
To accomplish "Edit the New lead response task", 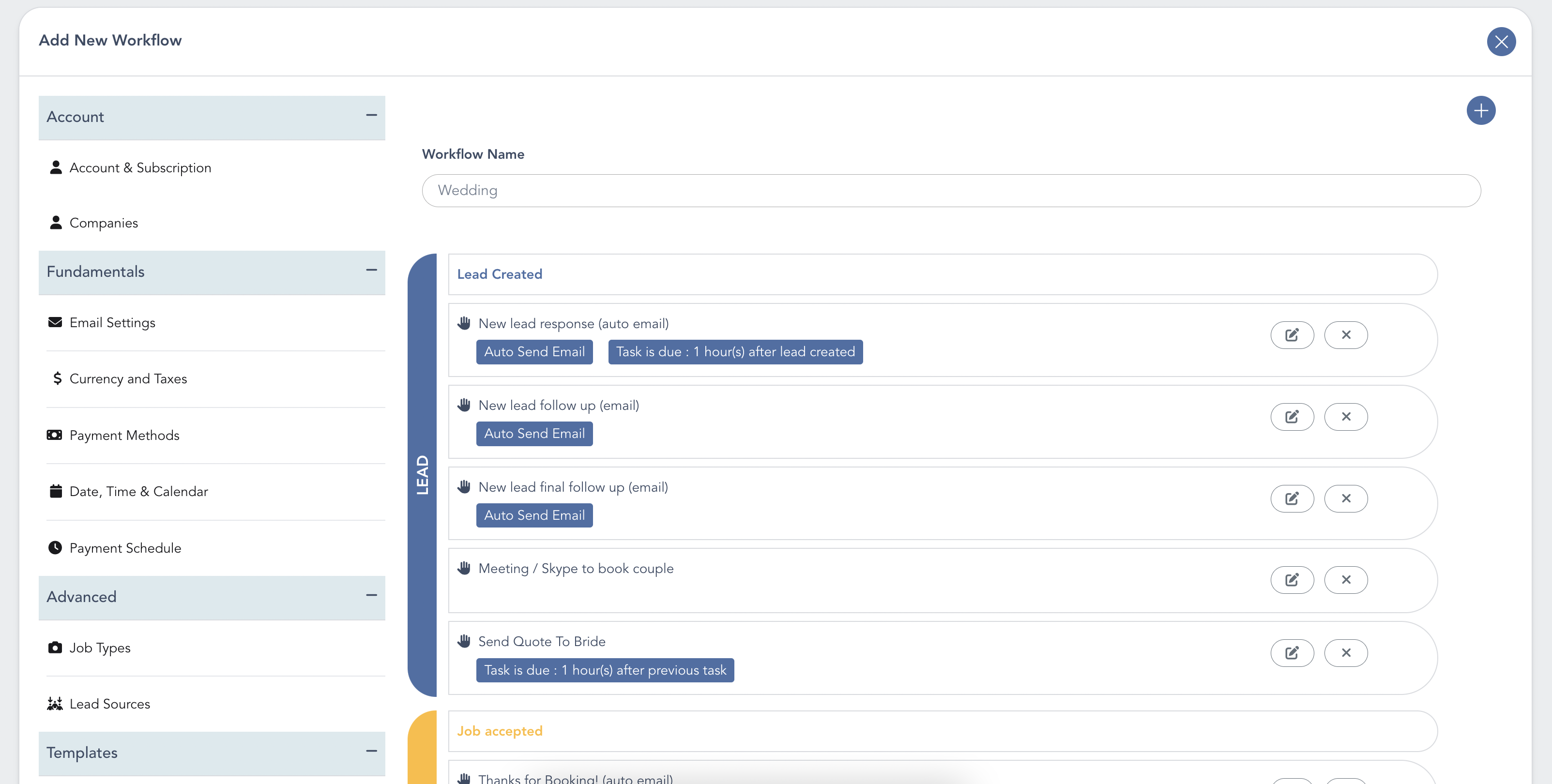I will pyautogui.click(x=1292, y=335).
